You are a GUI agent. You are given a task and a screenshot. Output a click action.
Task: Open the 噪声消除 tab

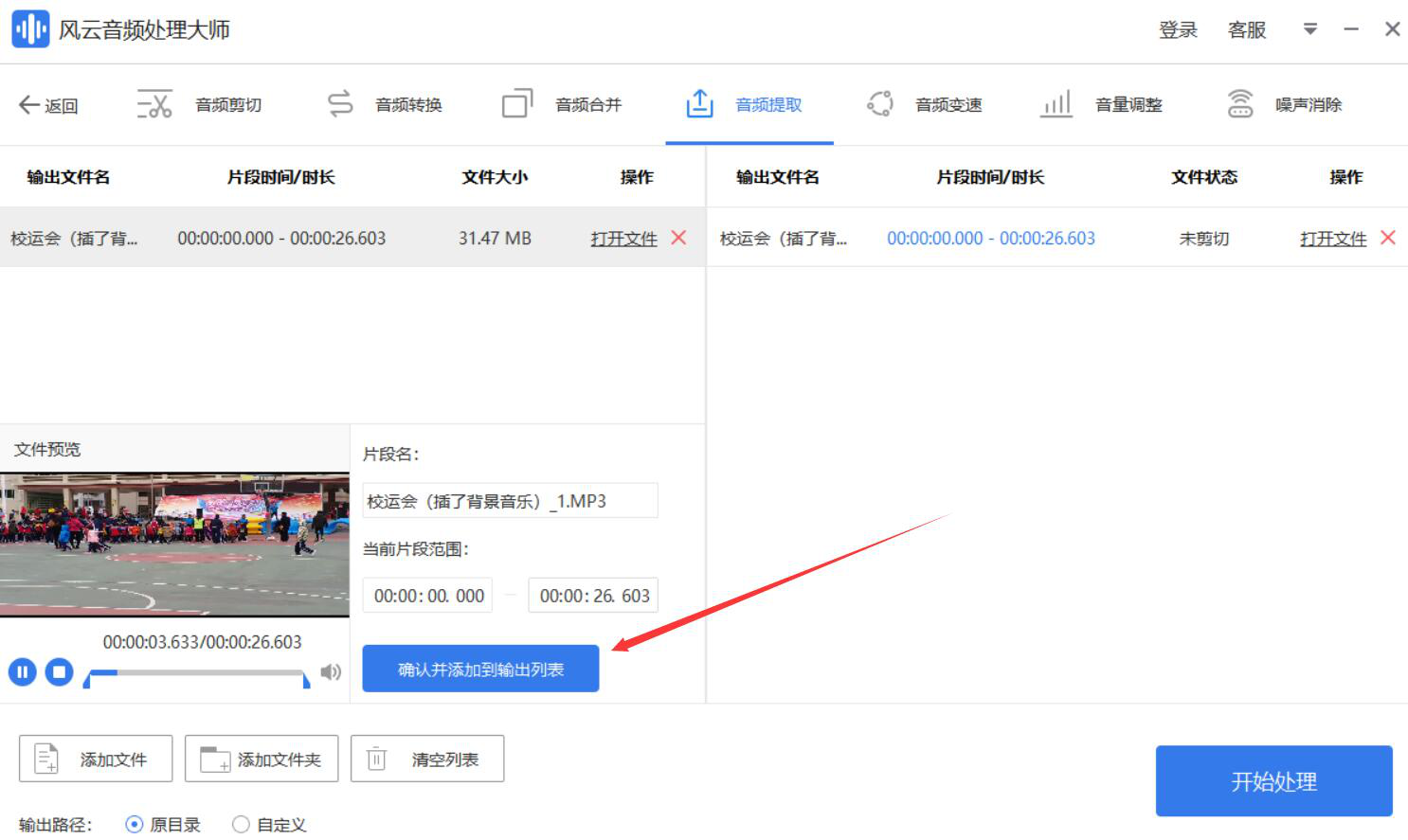(1309, 105)
